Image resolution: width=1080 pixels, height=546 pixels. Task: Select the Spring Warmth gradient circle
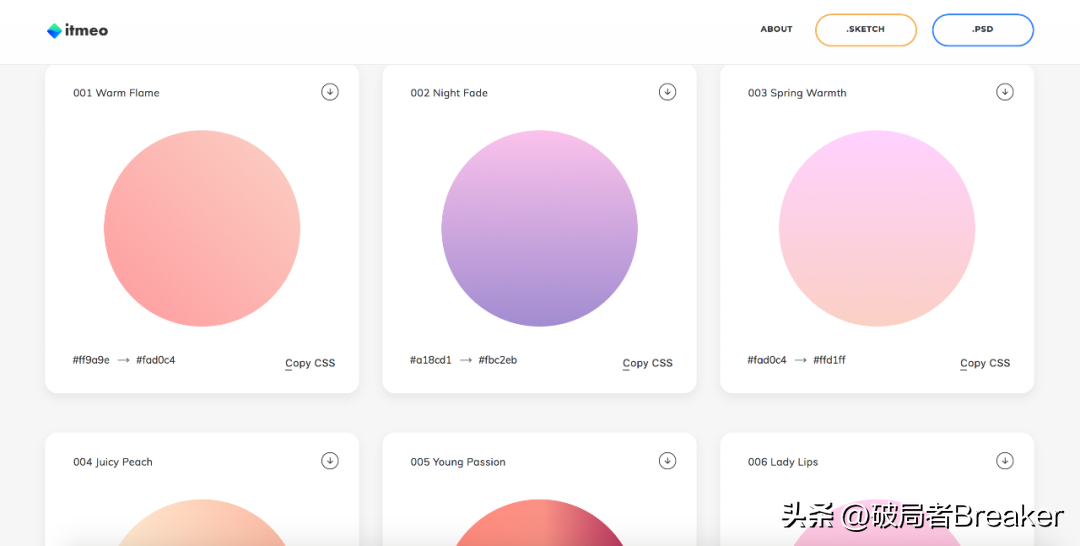tap(877, 228)
